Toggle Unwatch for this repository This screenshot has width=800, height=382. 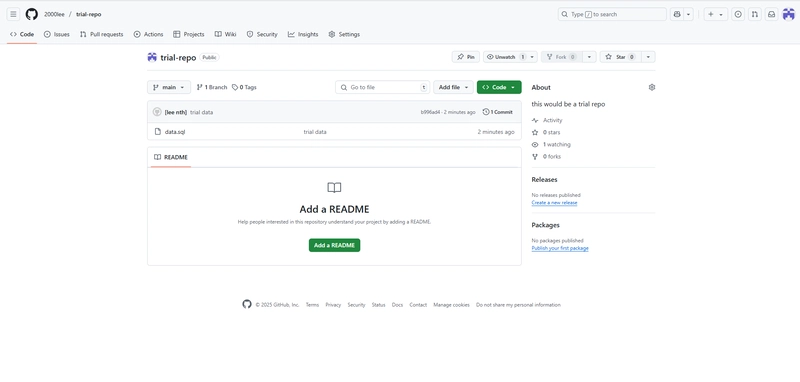click(x=505, y=57)
